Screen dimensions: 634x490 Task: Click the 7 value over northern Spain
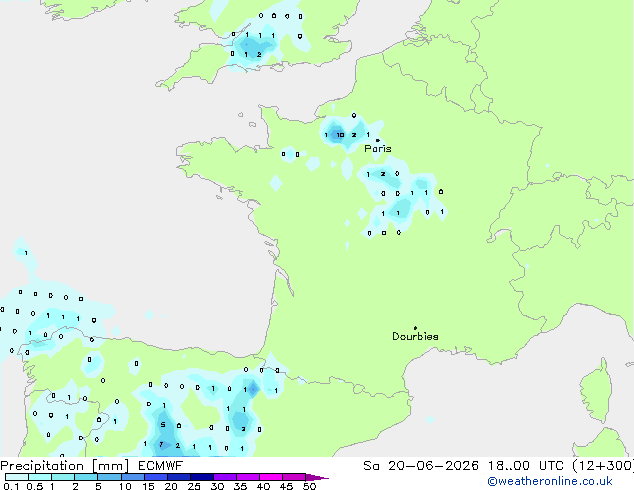point(161,445)
